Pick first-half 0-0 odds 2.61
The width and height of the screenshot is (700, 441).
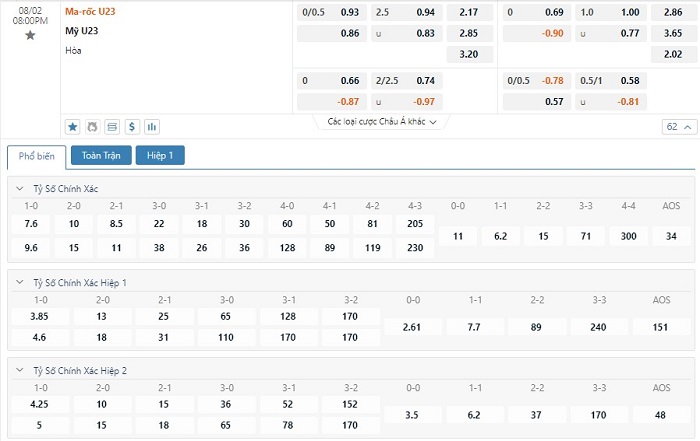pos(412,327)
